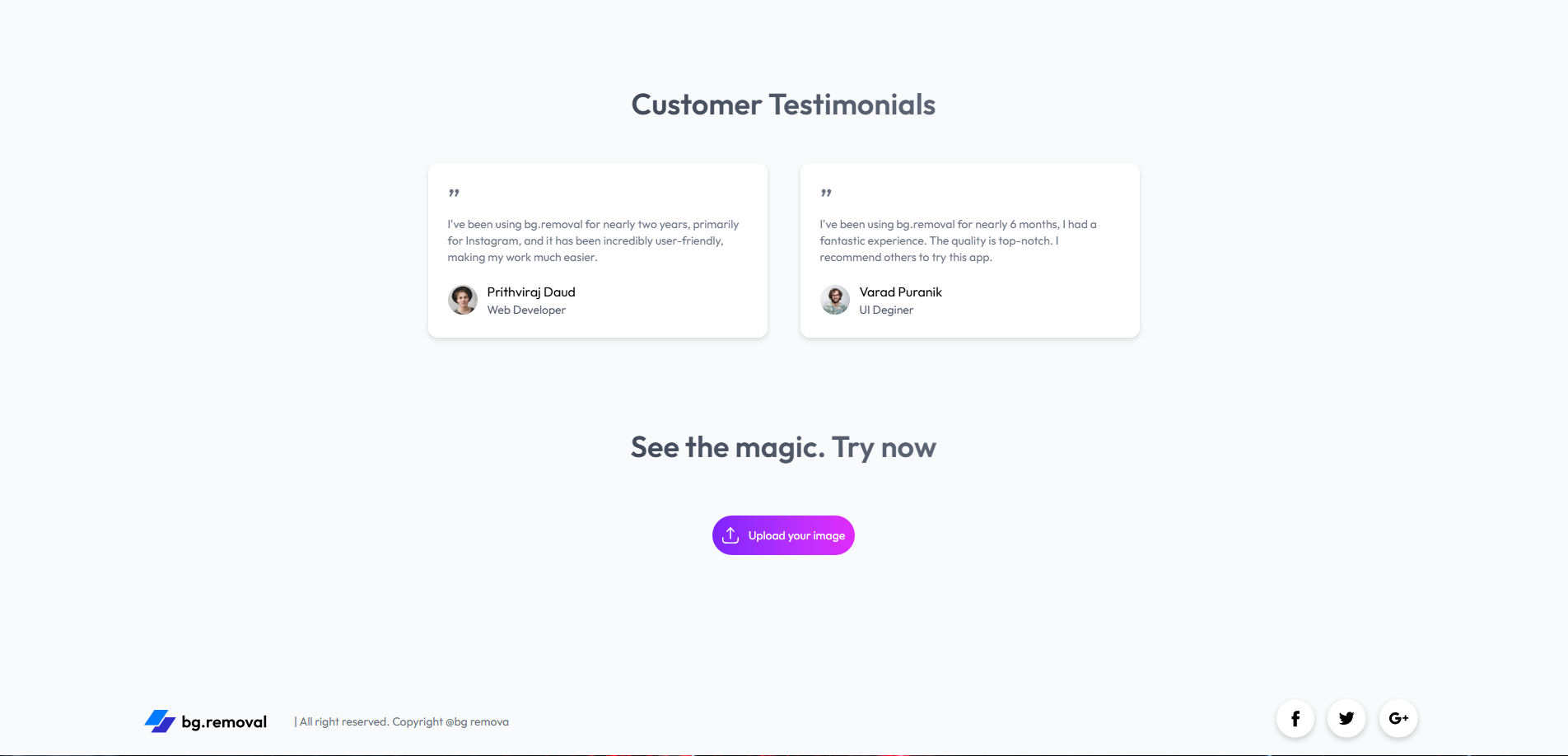
Task: Click the Varad Puranik name
Action: [900, 292]
